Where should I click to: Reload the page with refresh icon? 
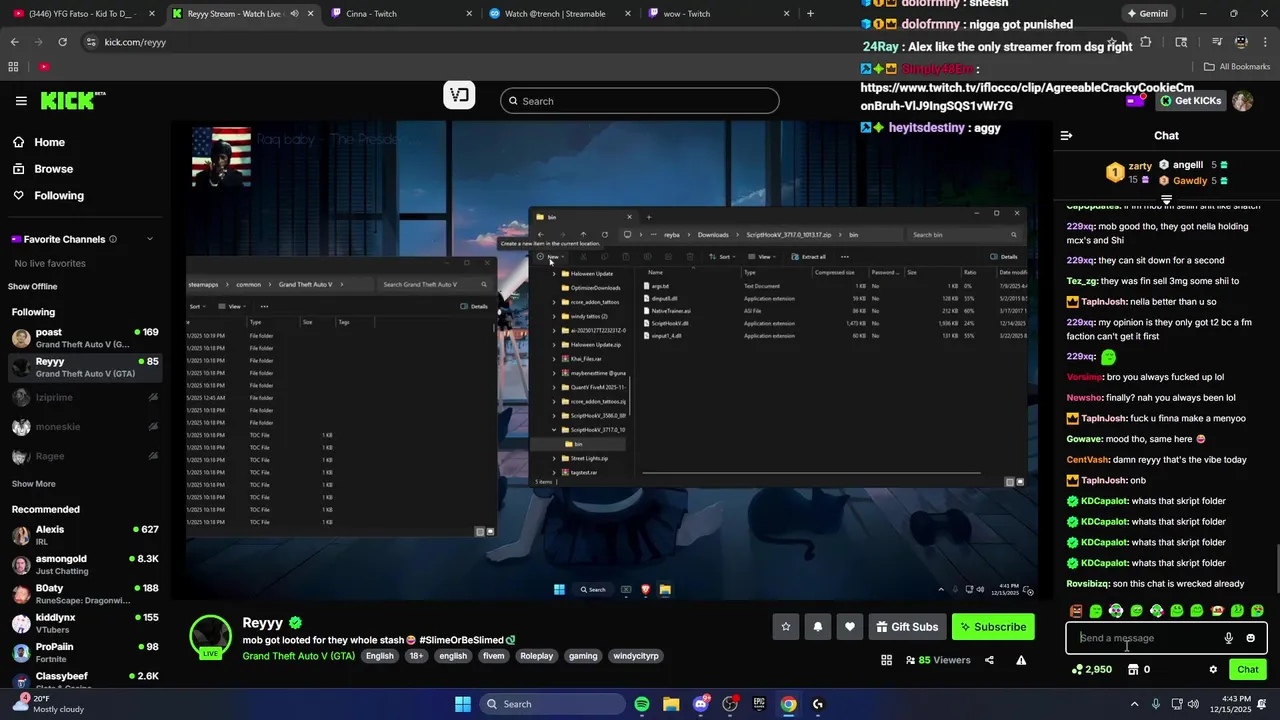62,42
